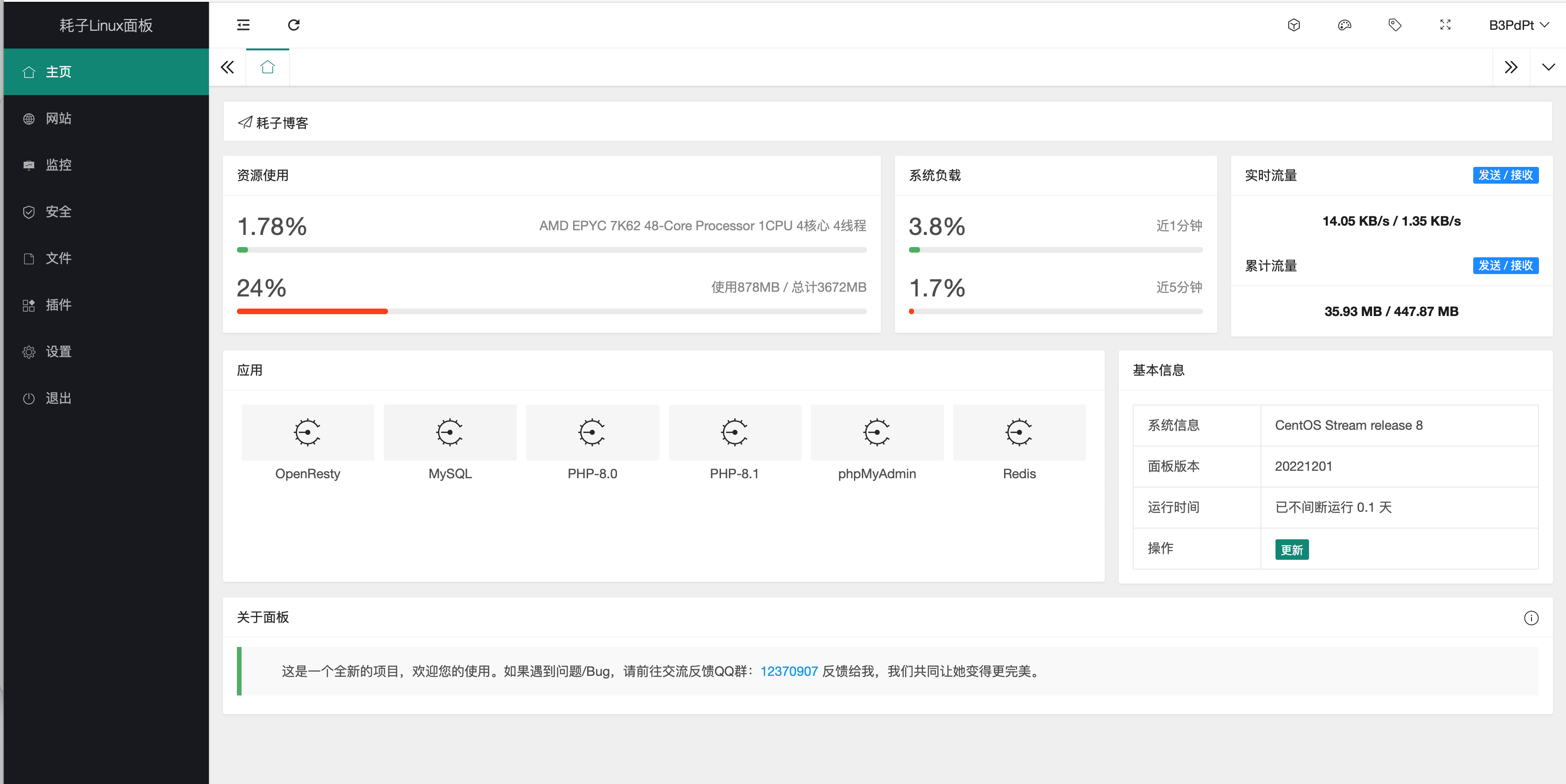Open 插件 in the sidebar
The image size is (1566, 784).
pos(106,304)
